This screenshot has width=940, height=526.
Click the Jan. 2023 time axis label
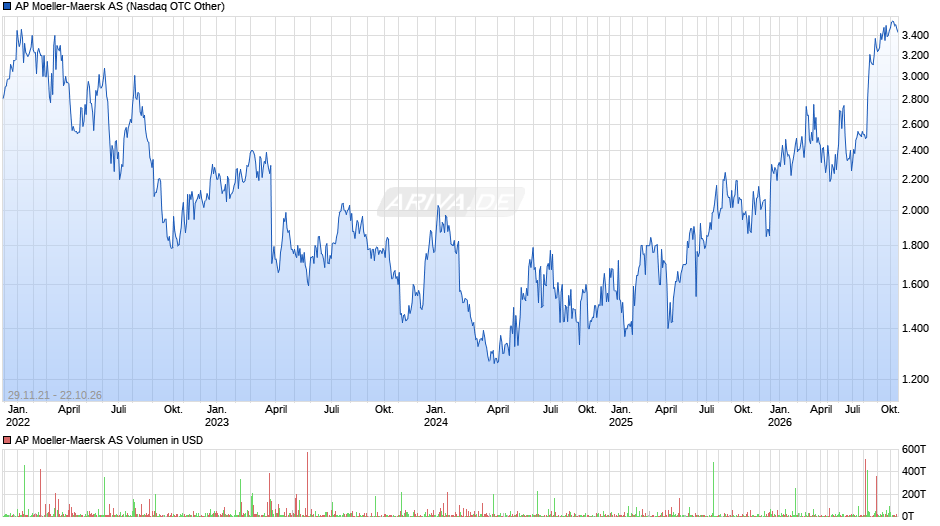pos(216,416)
